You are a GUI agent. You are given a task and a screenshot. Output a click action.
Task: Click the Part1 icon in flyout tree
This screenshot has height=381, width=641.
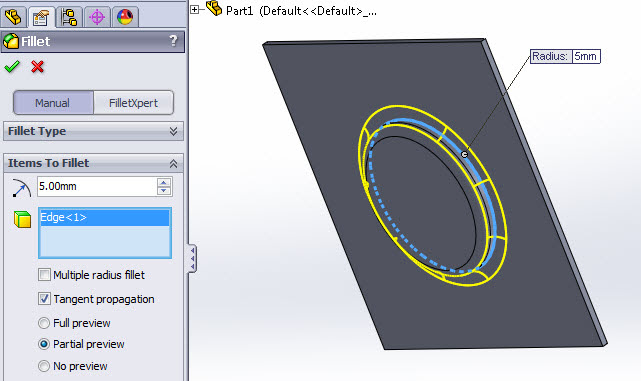coord(214,8)
